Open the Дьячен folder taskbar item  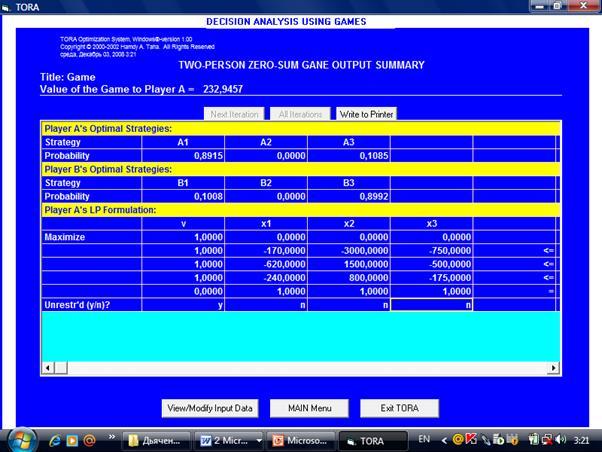[x=157, y=440]
